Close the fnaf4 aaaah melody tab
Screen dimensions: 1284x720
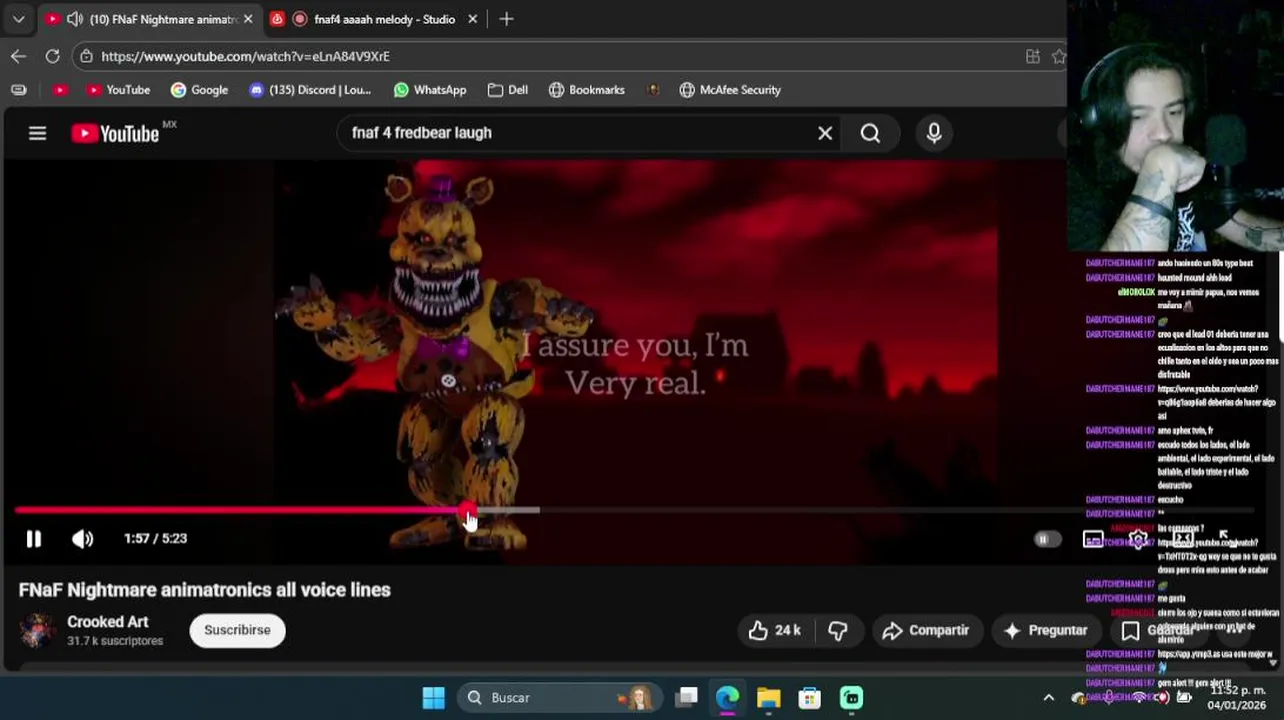pyautogui.click(x=472, y=19)
